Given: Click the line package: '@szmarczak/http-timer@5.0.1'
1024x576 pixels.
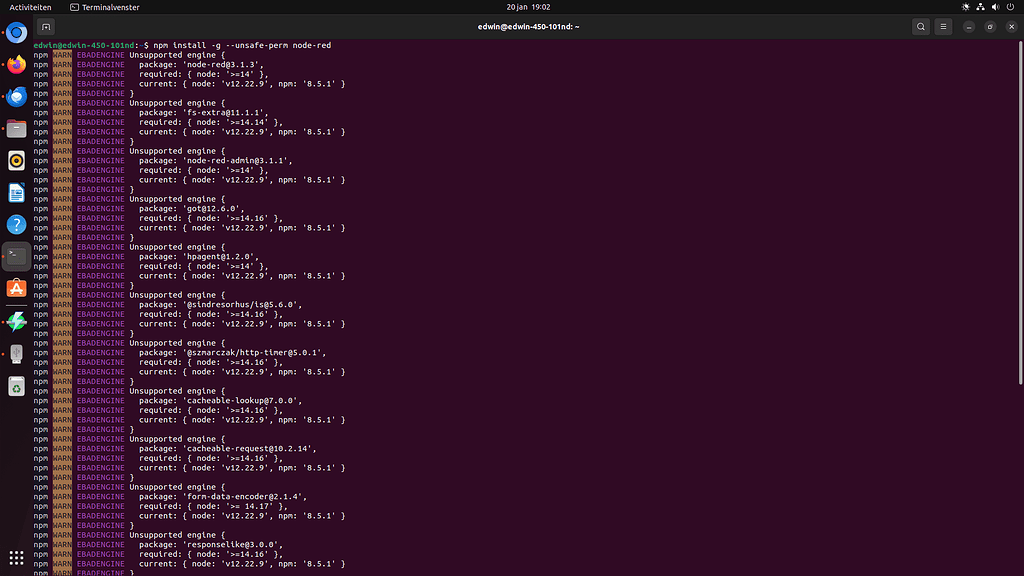Looking at the screenshot, I should [232, 353].
